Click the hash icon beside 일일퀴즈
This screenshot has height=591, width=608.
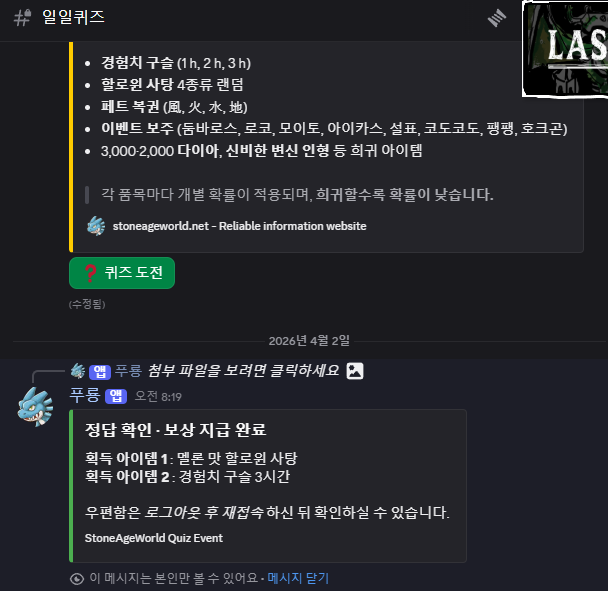(22, 18)
